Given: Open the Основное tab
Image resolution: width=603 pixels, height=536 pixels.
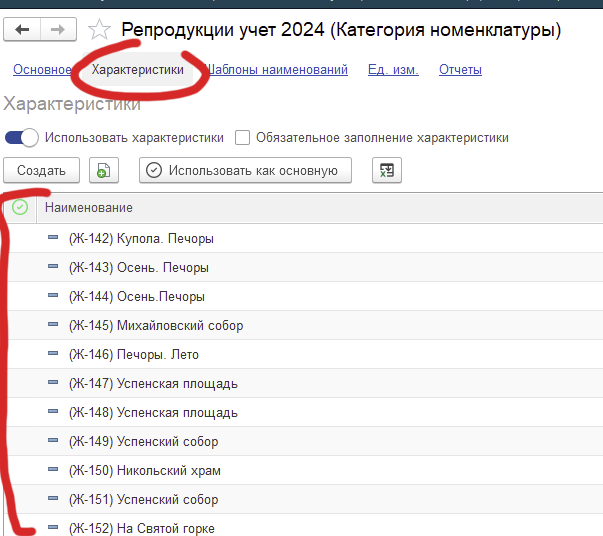Looking at the screenshot, I should tap(41, 70).
